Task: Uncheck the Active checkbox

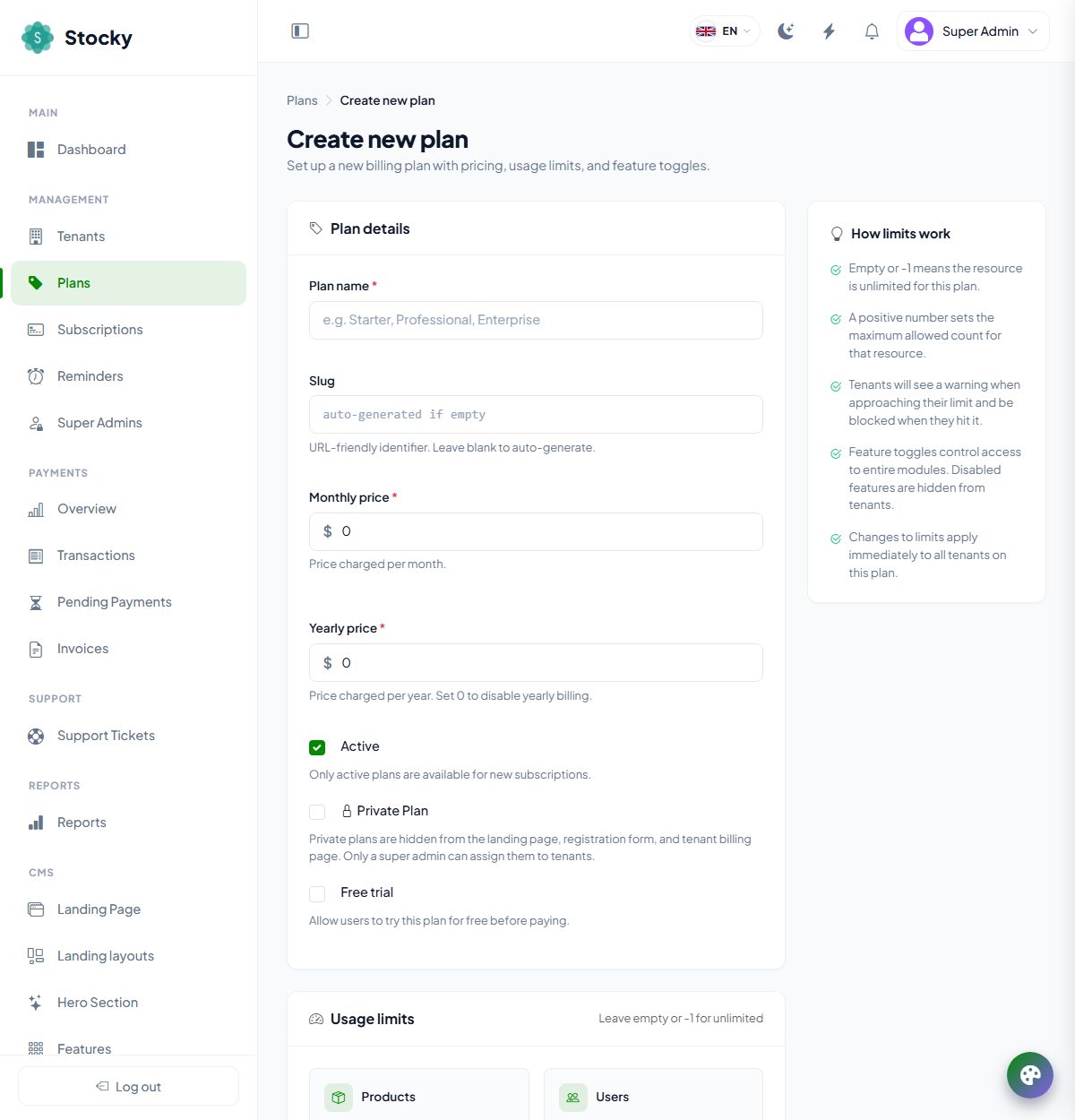Action: pyautogui.click(x=317, y=747)
